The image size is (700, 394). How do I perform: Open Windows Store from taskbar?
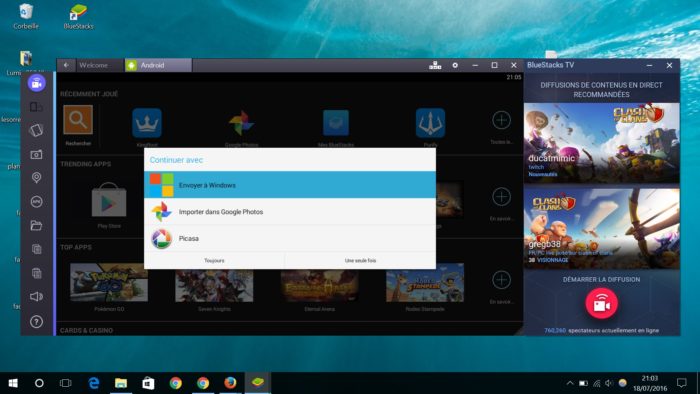click(x=148, y=383)
